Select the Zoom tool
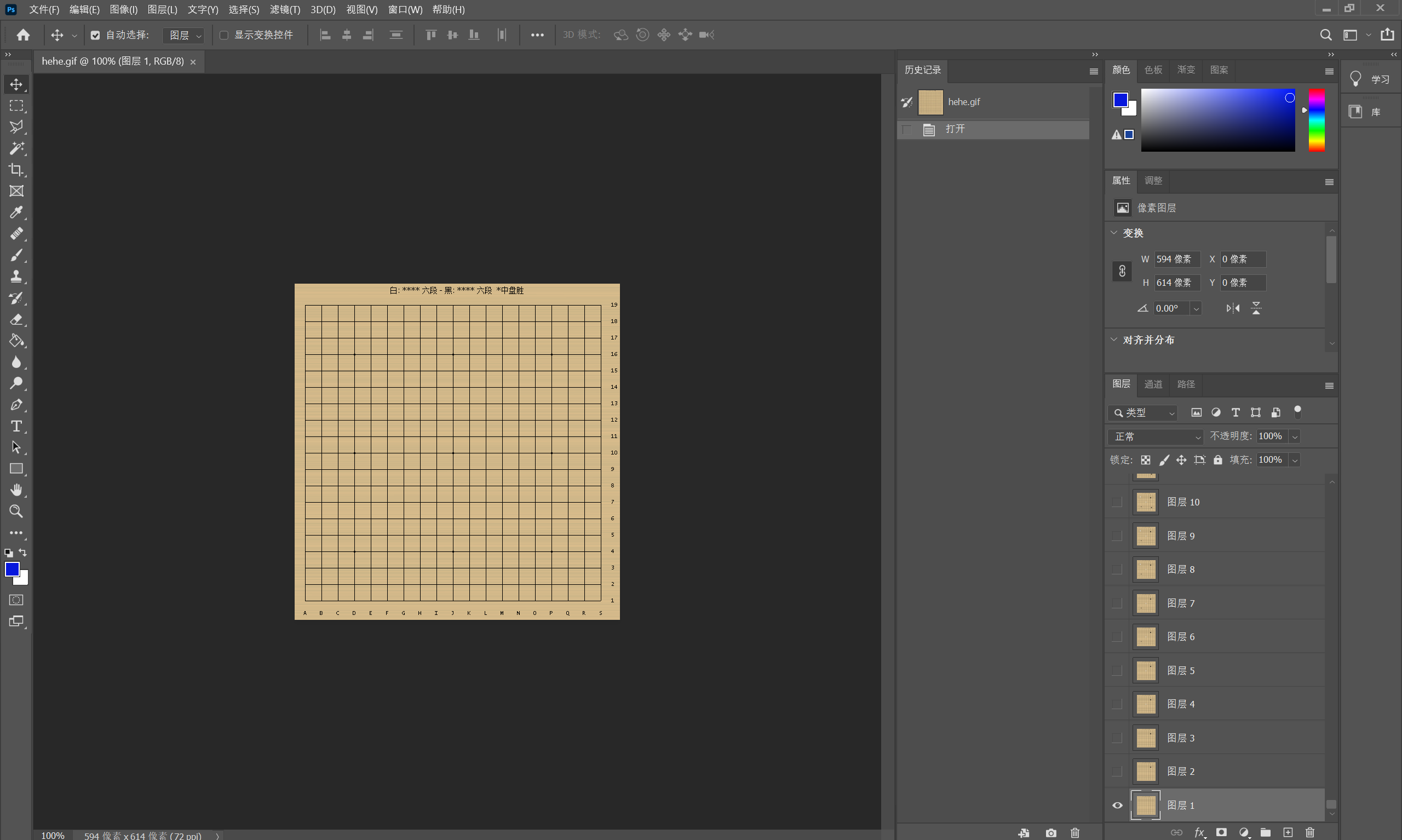The height and width of the screenshot is (840, 1402). 16,511
